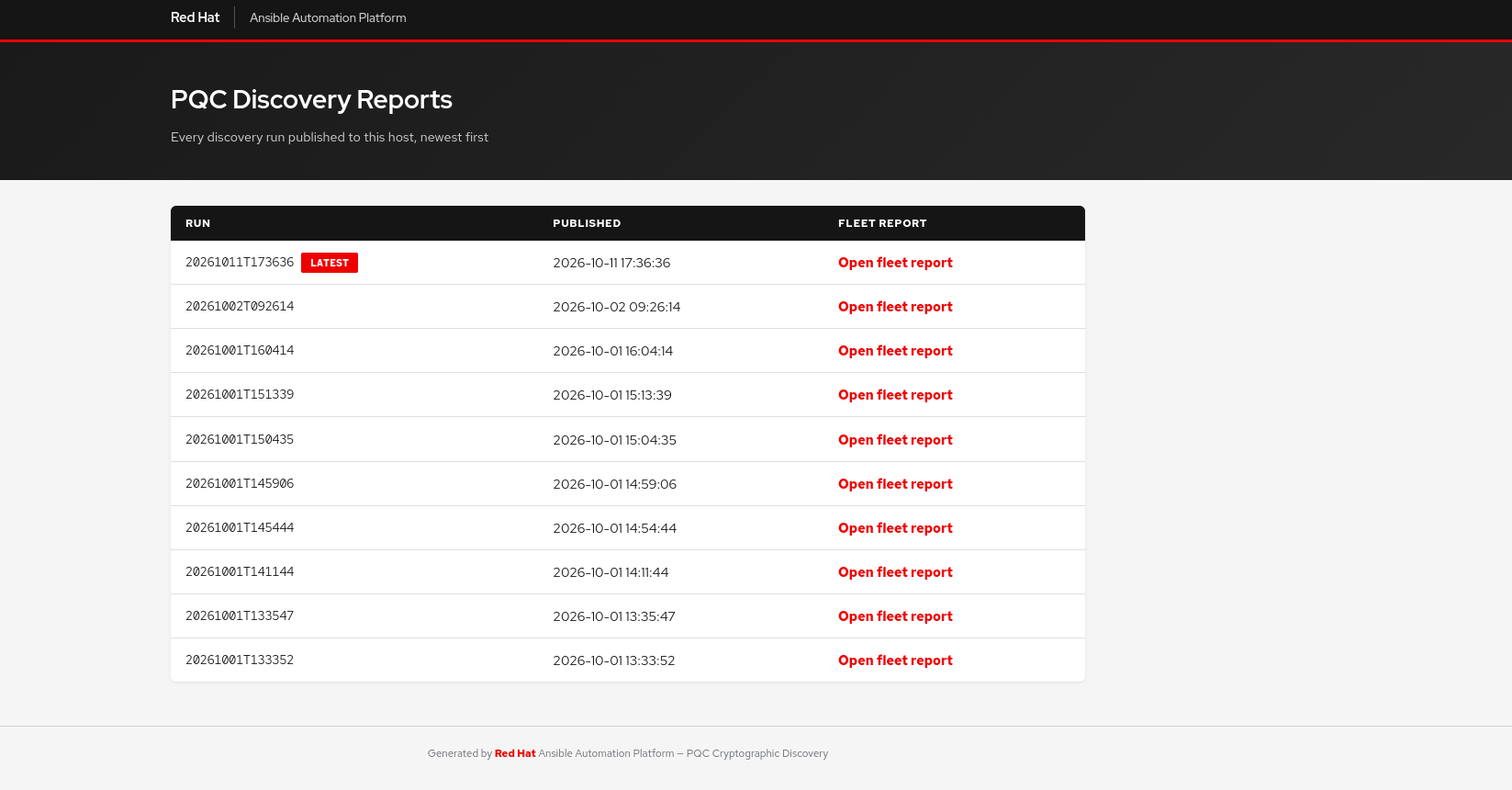
Task: Open fleet report for run 20261001T150435
Action: pos(895,440)
